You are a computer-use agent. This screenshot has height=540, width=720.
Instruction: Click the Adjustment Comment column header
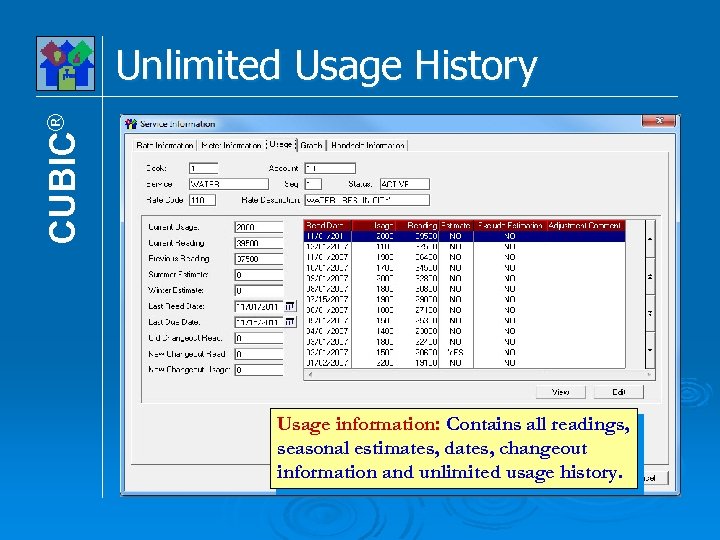586,225
